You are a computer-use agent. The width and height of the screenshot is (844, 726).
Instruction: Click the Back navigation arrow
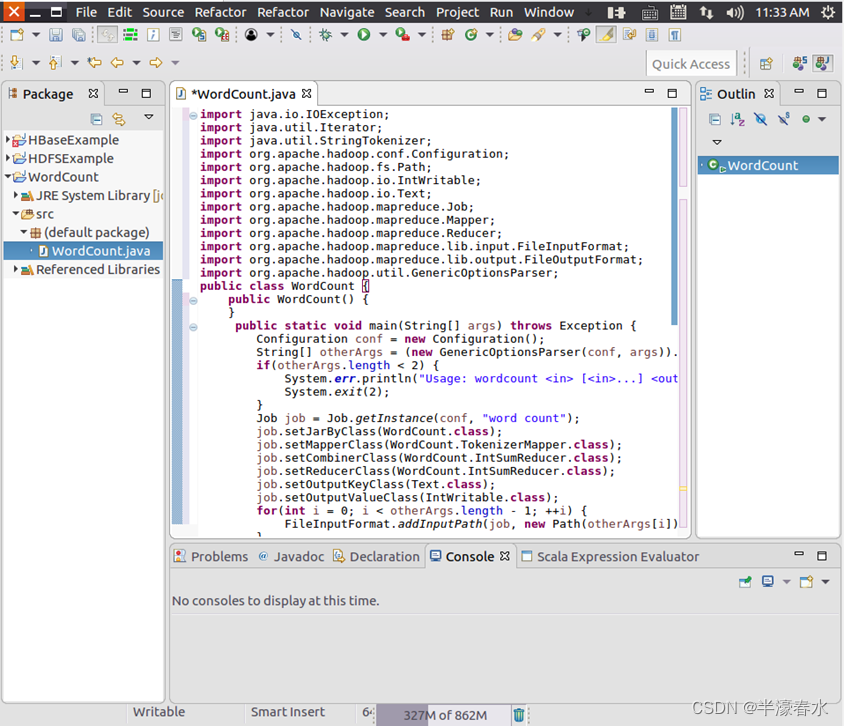point(117,62)
